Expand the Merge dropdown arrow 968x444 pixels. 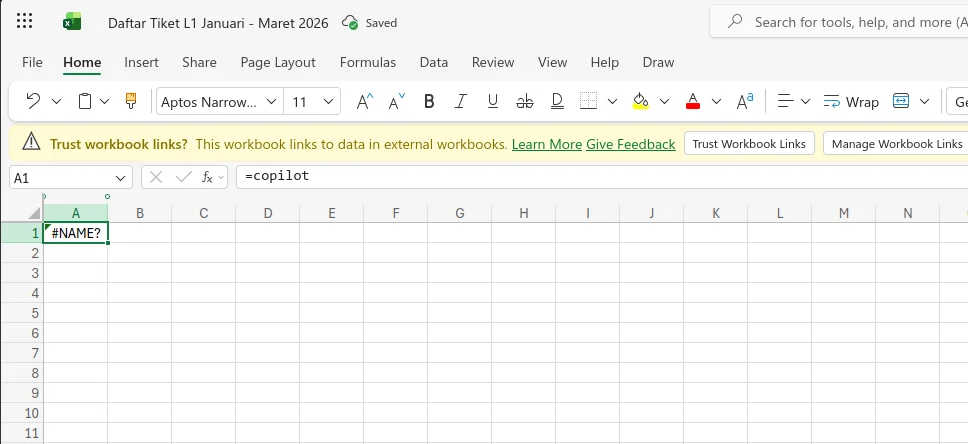(x=924, y=101)
